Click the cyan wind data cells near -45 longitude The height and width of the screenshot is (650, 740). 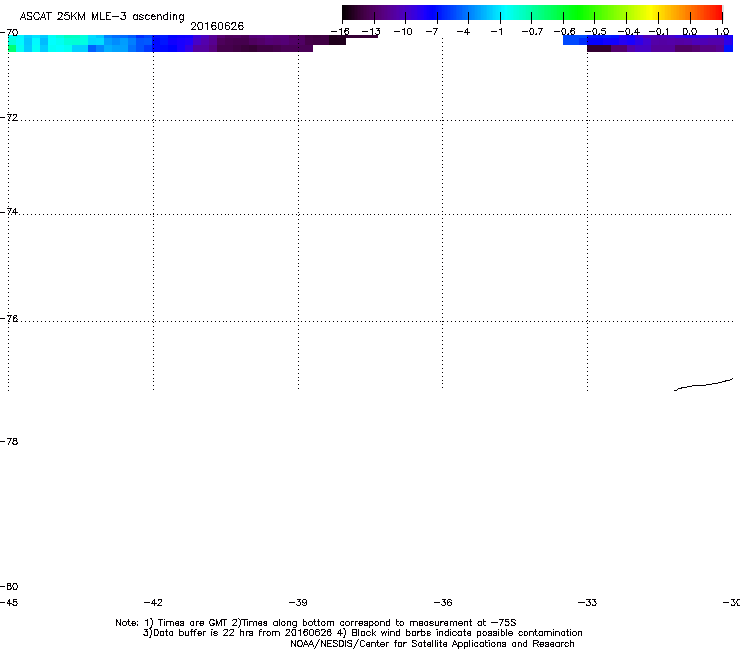[47, 43]
